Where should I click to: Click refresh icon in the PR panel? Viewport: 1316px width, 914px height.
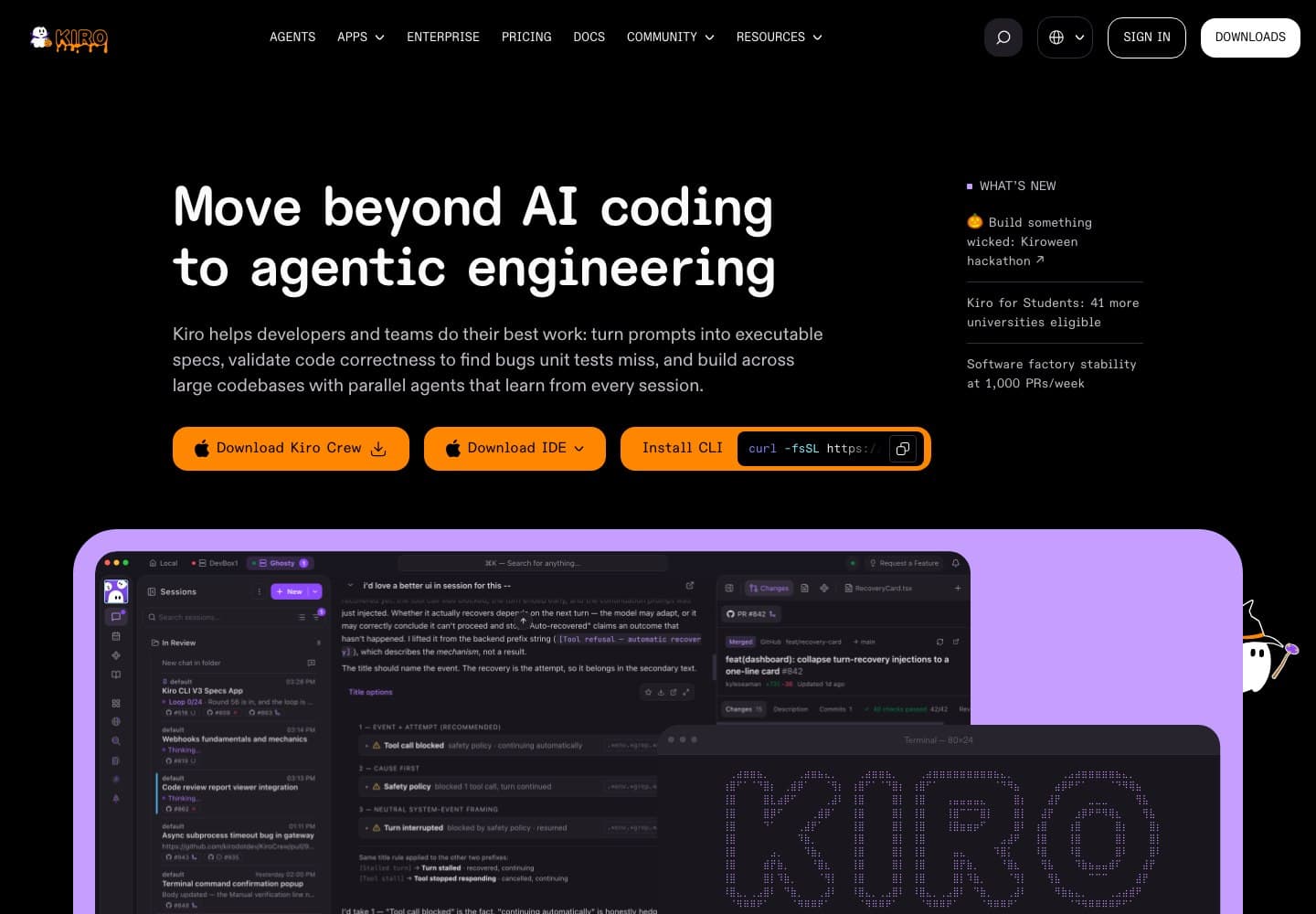tap(939, 642)
